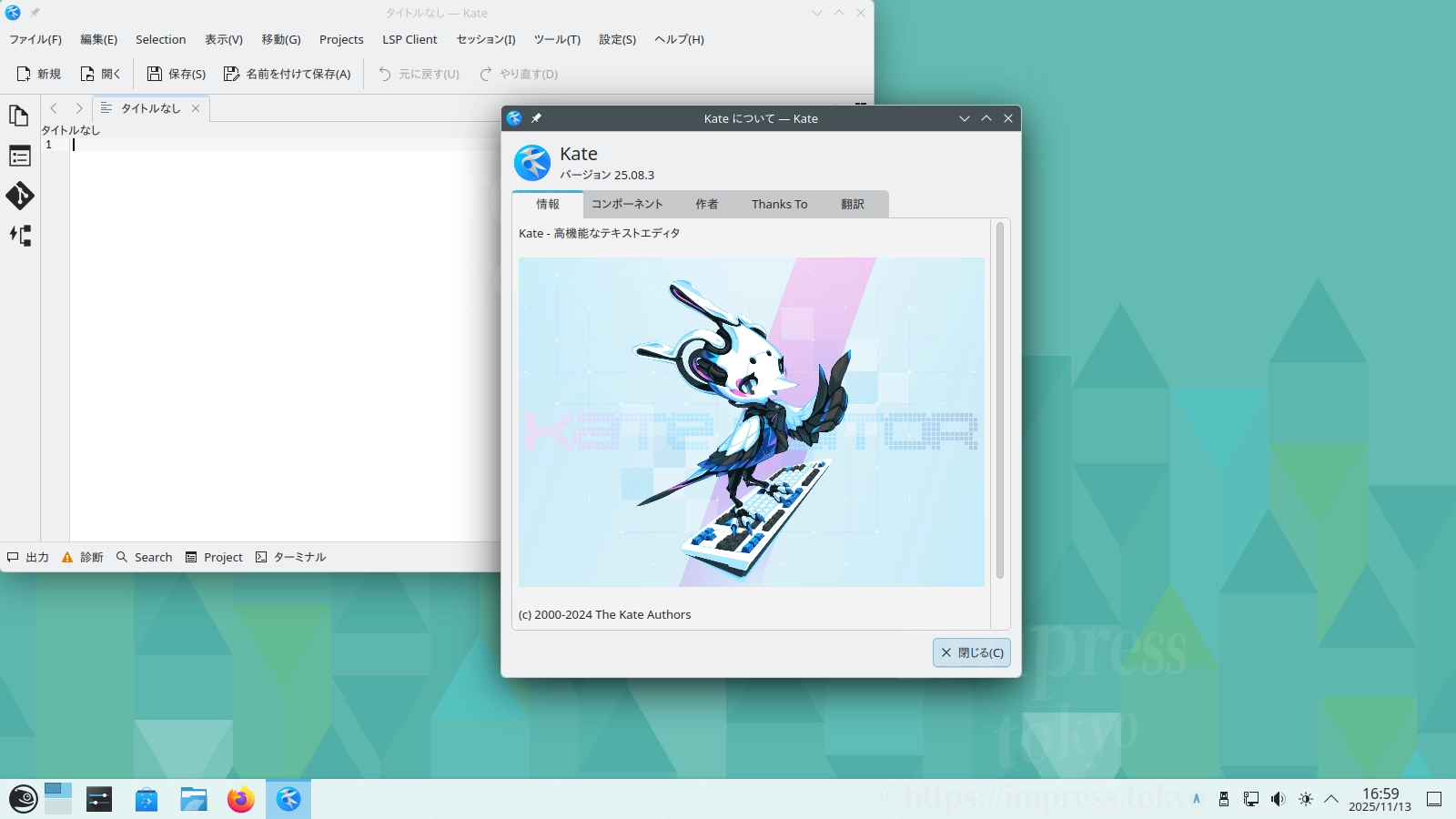Switch to the 情報 tab

548,204
